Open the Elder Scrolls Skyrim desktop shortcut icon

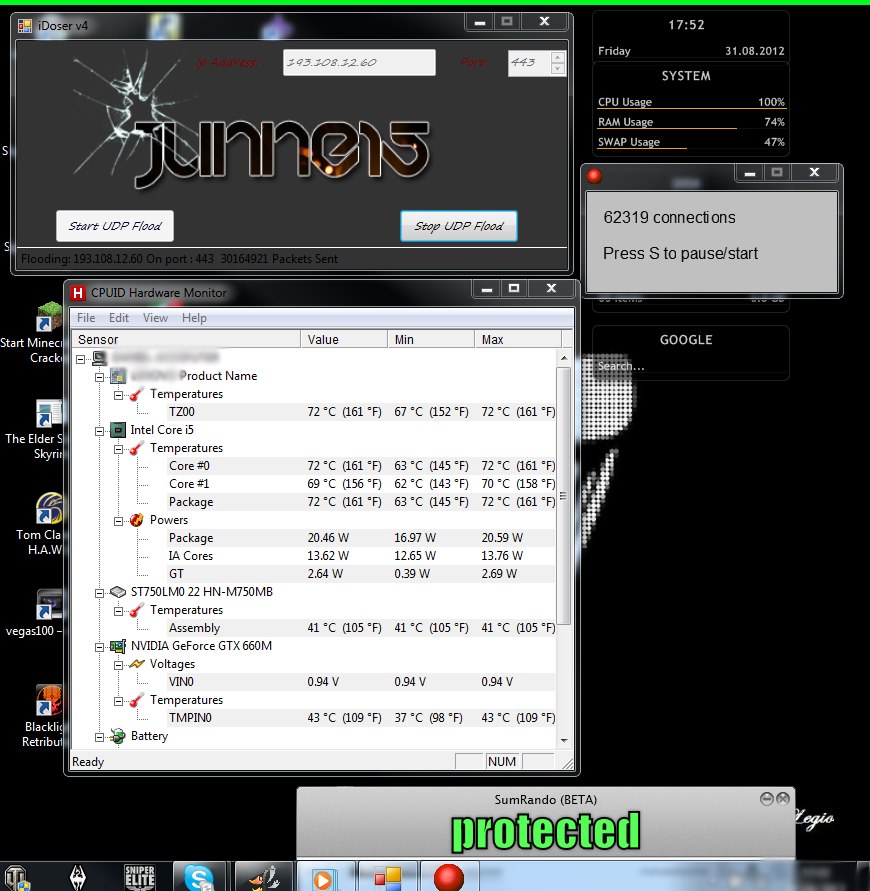(x=49, y=414)
